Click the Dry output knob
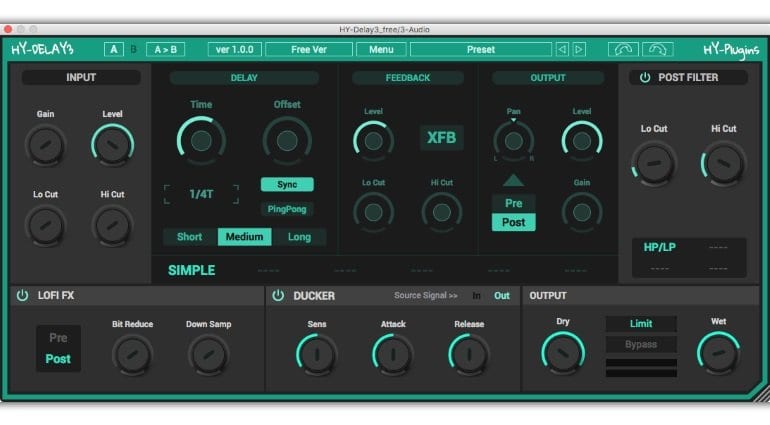 coord(562,353)
